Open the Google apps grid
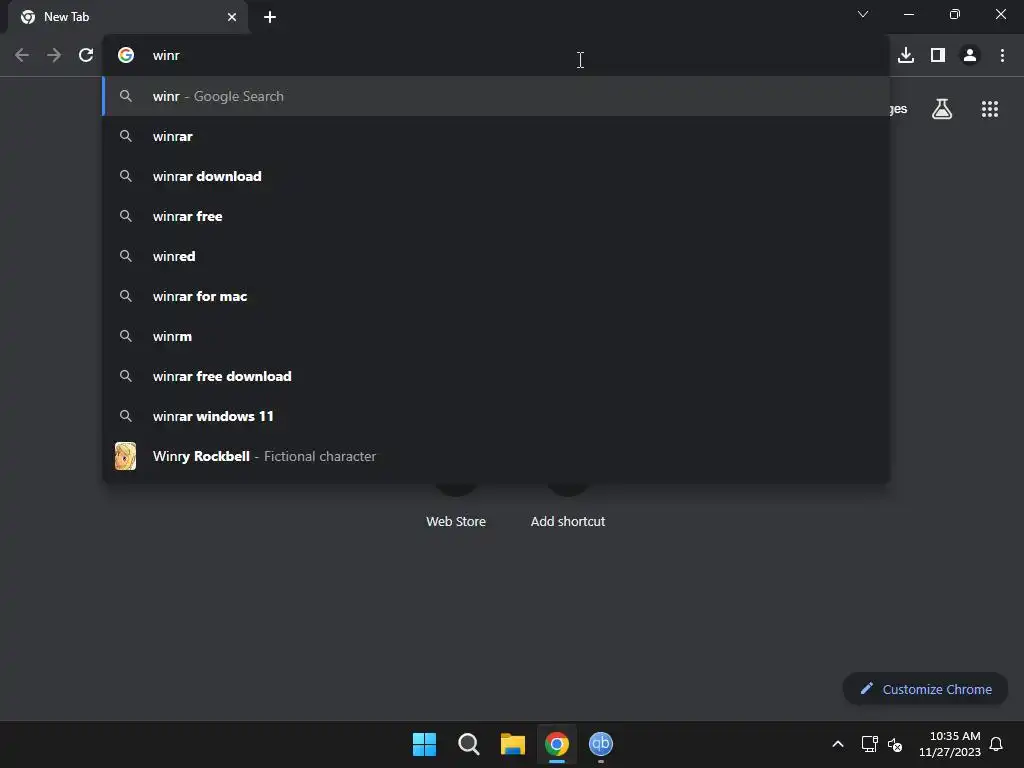The height and width of the screenshot is (768, 1024). pyautogui.click(x=990, y=109)
